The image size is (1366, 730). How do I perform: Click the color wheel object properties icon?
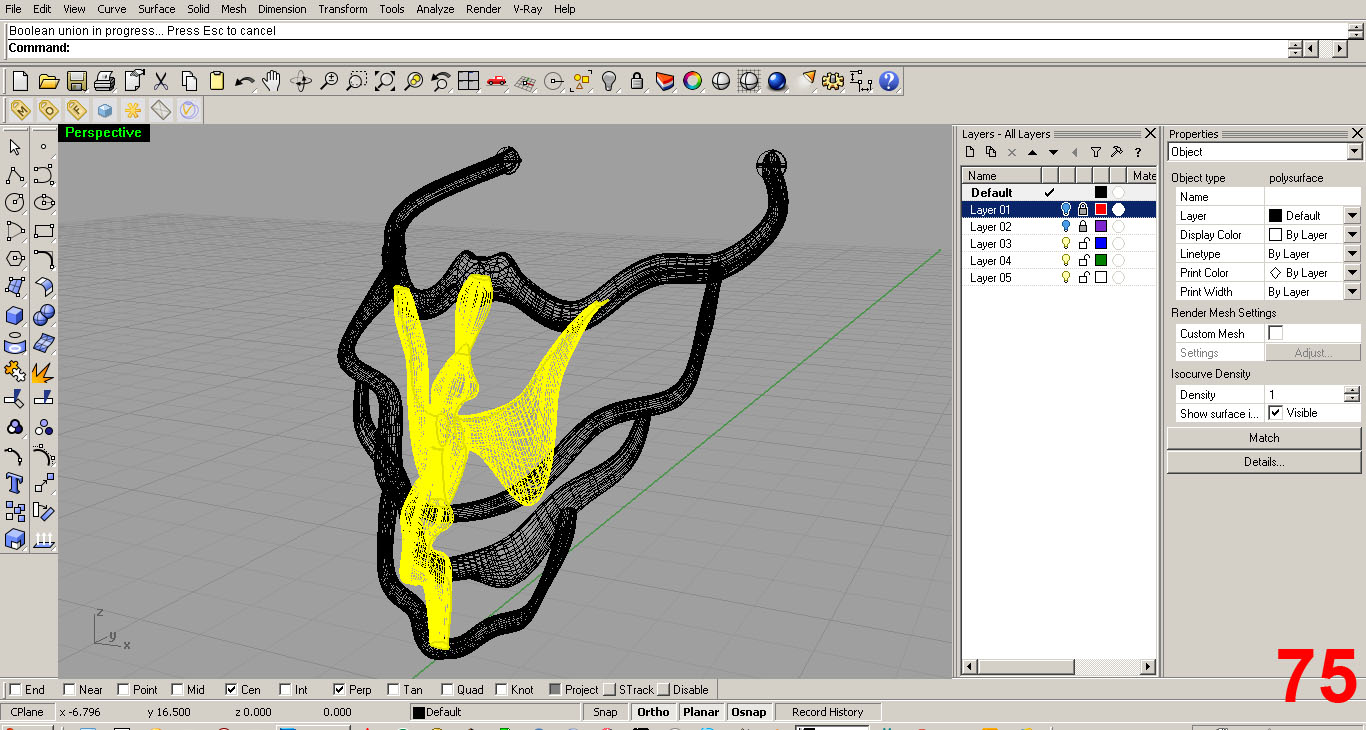pyautogui.click(x=692, y=81)
